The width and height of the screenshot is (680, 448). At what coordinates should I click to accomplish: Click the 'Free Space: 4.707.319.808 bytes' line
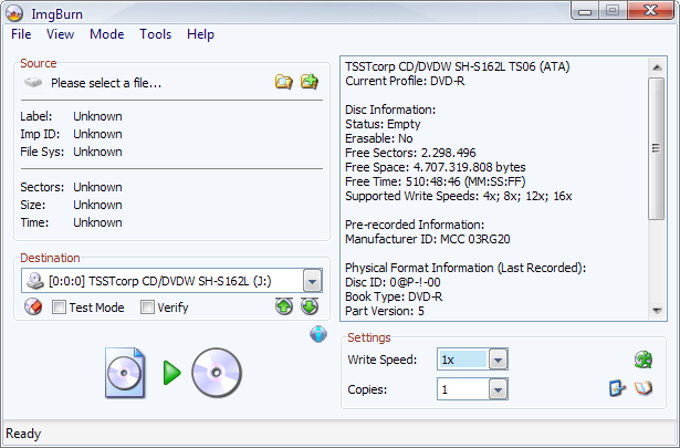(x=435, y=167)
